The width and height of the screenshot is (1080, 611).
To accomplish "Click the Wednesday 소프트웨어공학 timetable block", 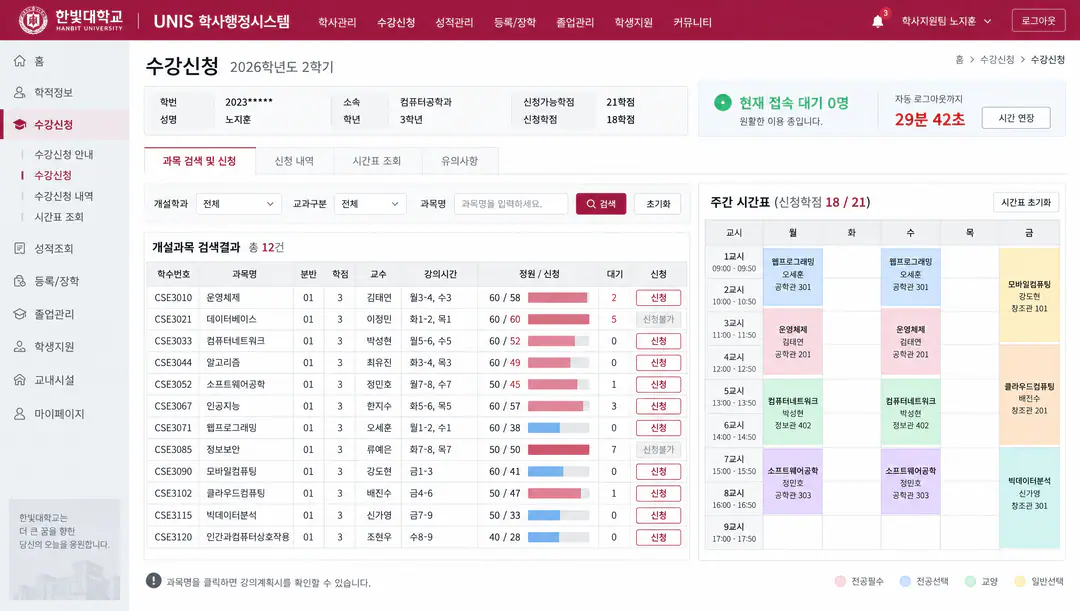I will pyautogui.click(x=911, y=481).
